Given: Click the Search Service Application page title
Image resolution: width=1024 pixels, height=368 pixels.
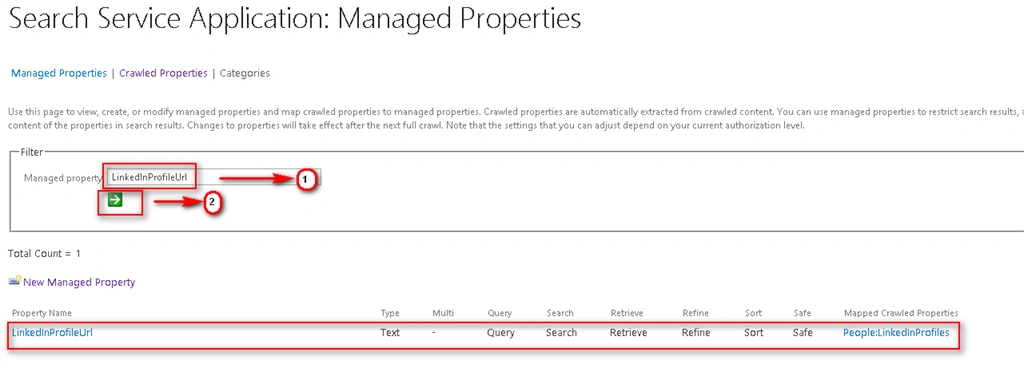Looking at the screenshot, I should pyautogui.click(x=295, y=20).
